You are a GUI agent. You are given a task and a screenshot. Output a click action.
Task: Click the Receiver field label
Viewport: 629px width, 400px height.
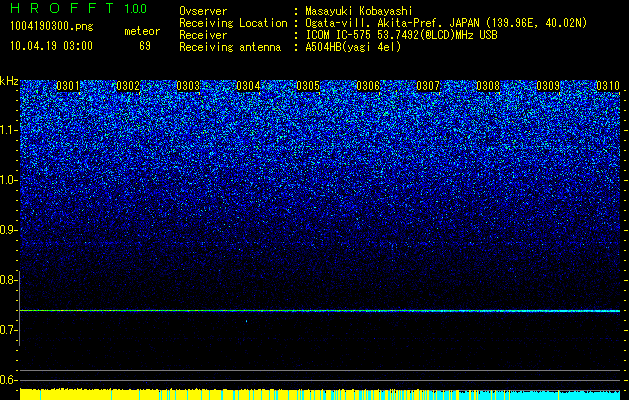203,35
